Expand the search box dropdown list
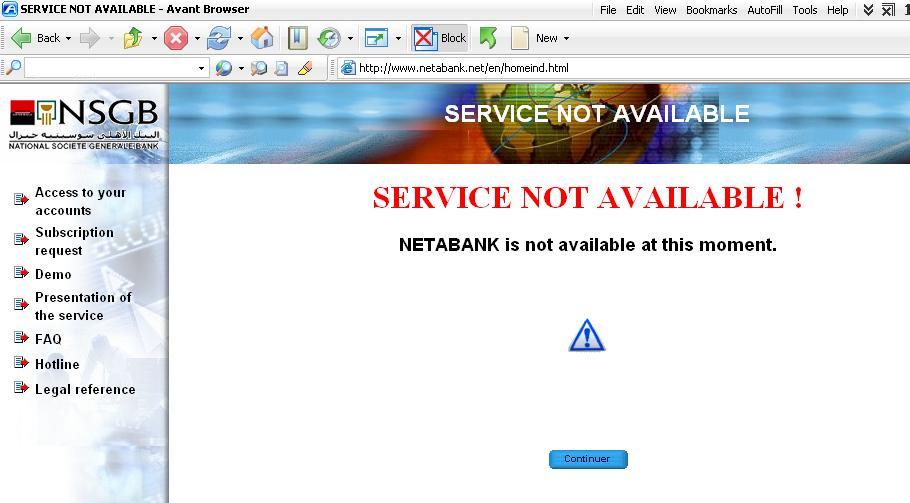910x503 pixels. pos(202,68)
